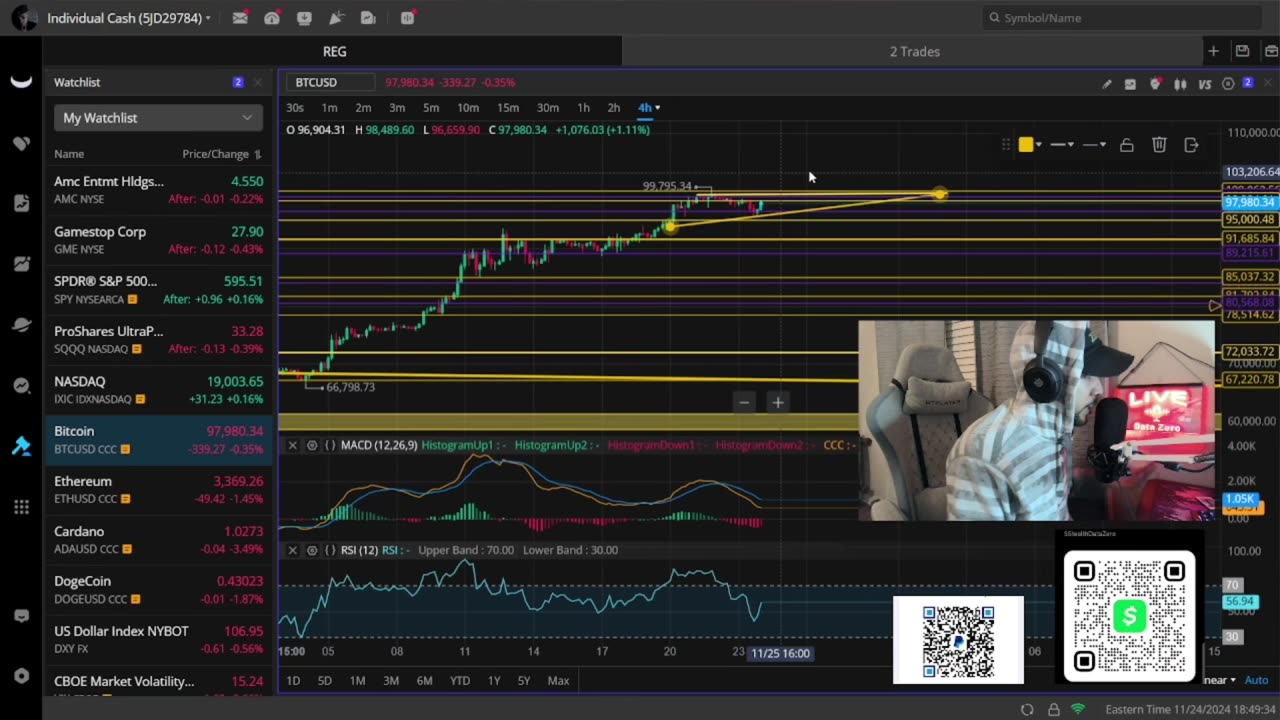
Task: Click the wifi connection icon in status bar
Action: [1078, 709]
